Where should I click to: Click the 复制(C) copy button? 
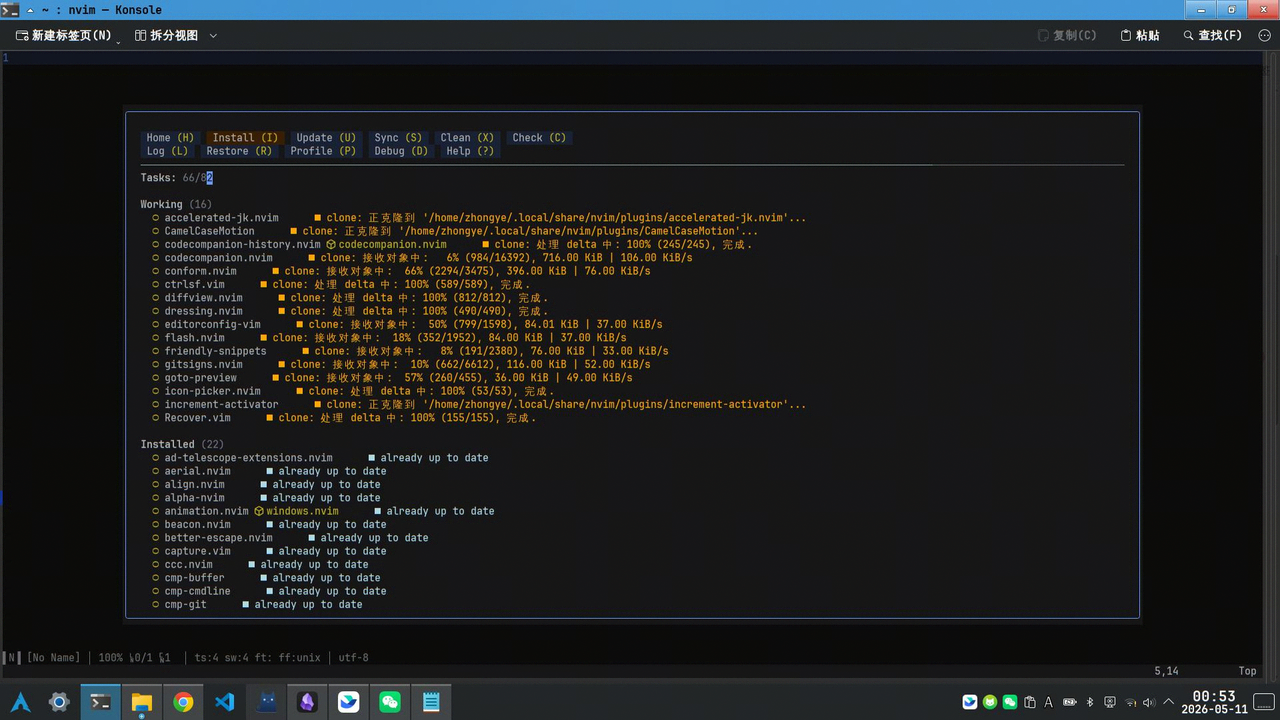click(1067, 35)
